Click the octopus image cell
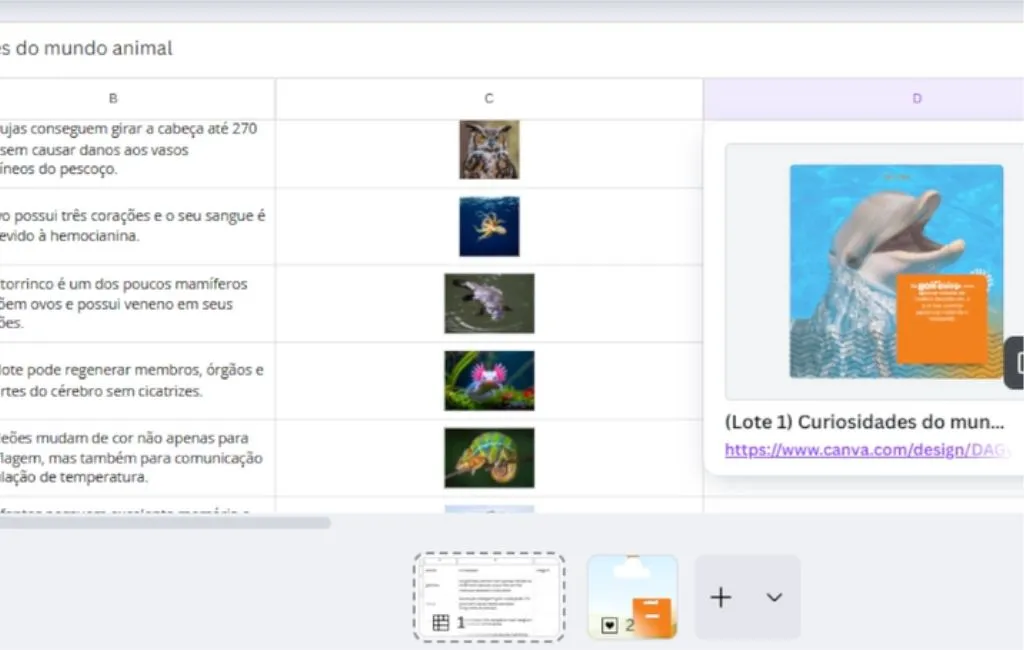The height and width of the screenshot is (650, 1024). tap(489, 226)
